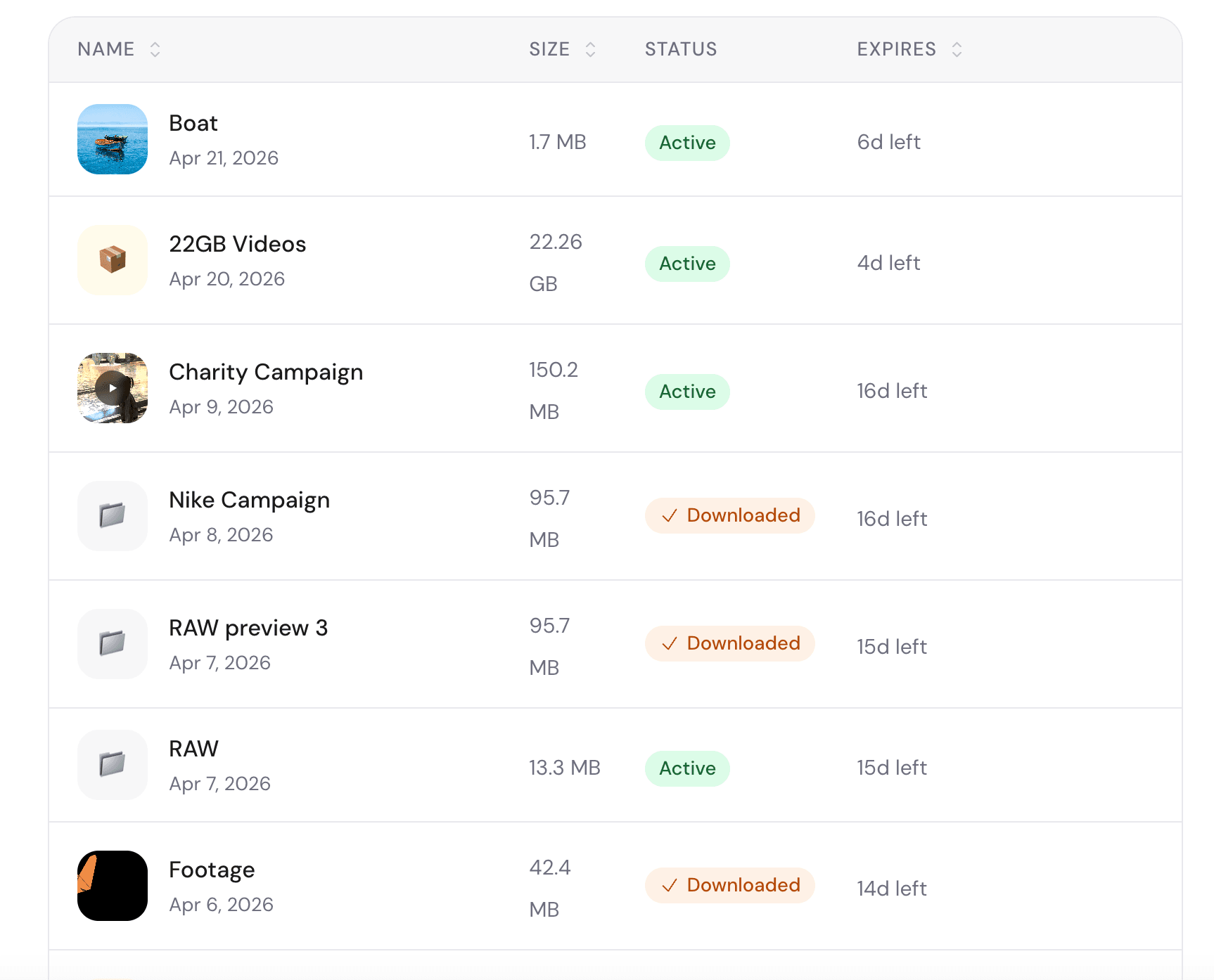
Task: Click the RAW folder icon
Action: click(x=113, y=765)
